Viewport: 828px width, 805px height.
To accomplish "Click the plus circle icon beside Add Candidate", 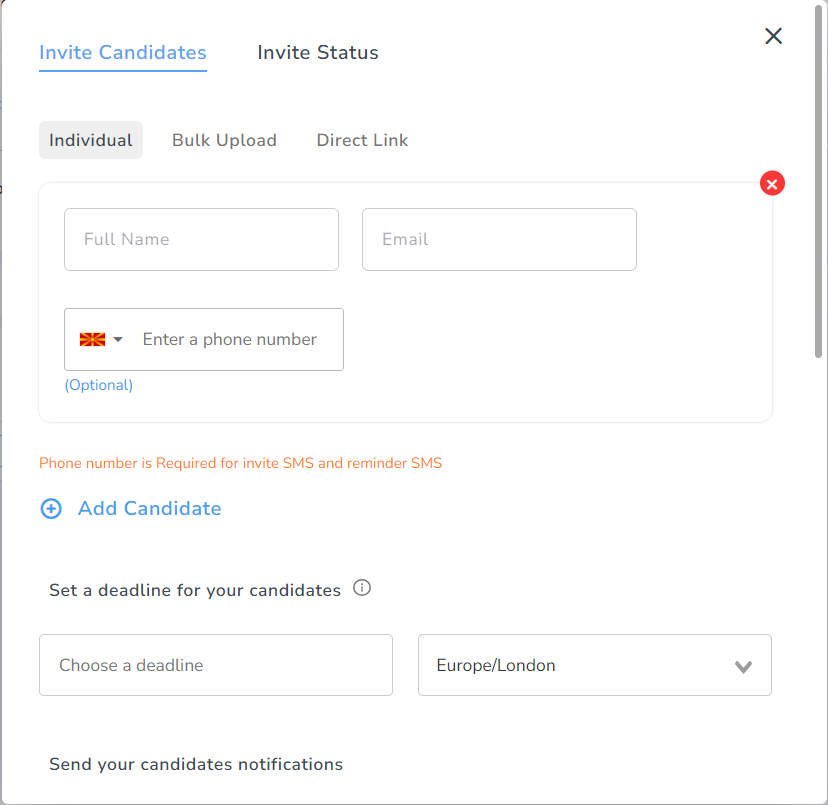I will click(50, 509).
